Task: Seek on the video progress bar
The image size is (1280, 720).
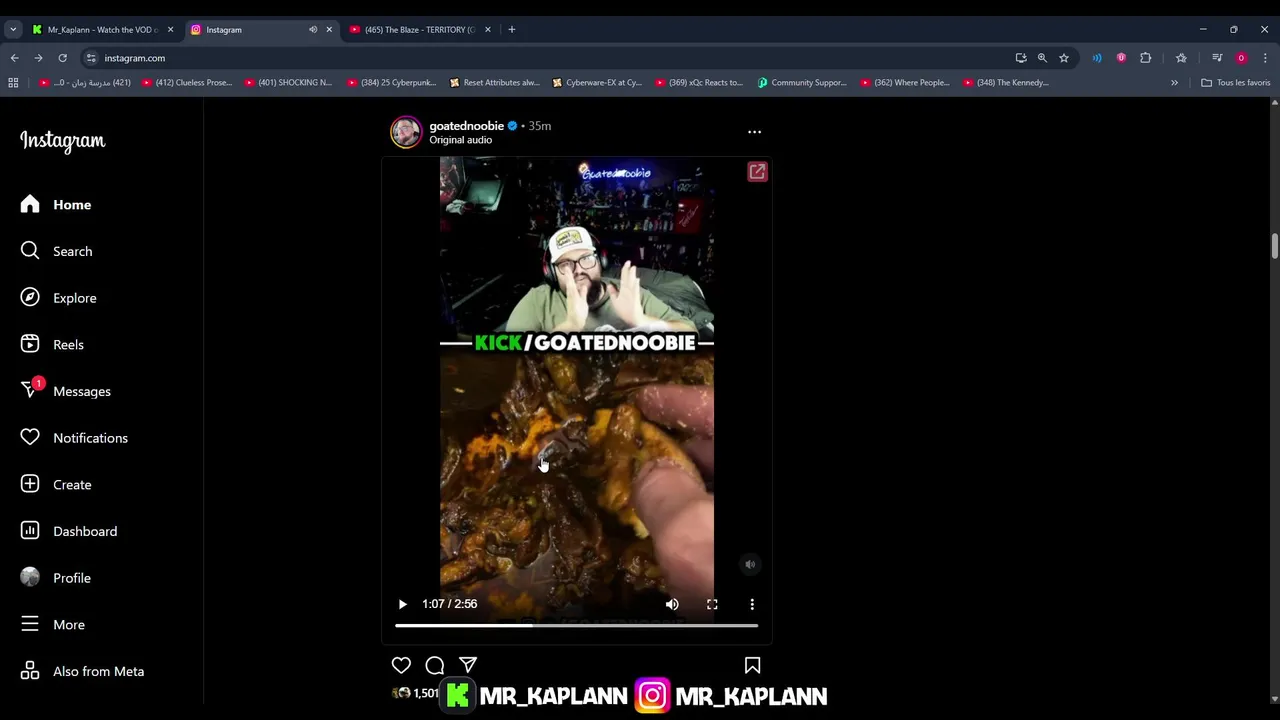Action: [x=576, y=626]
